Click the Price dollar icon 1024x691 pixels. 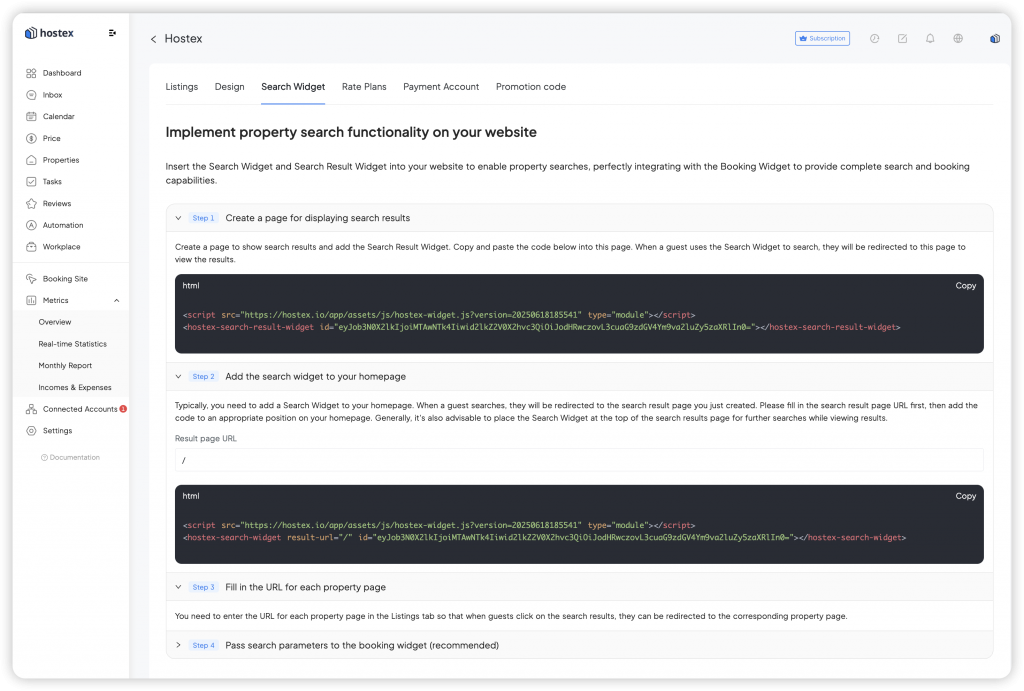click(x=31, y=138)
